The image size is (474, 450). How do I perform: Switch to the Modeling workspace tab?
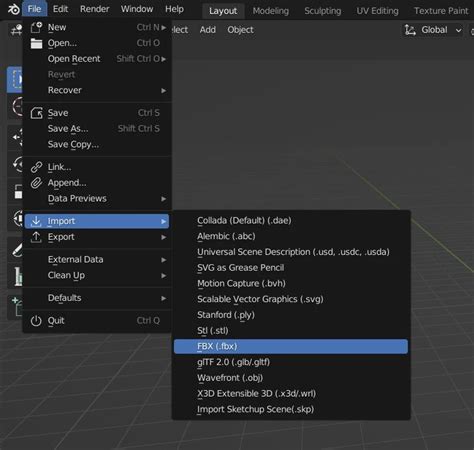click(271, 11)
